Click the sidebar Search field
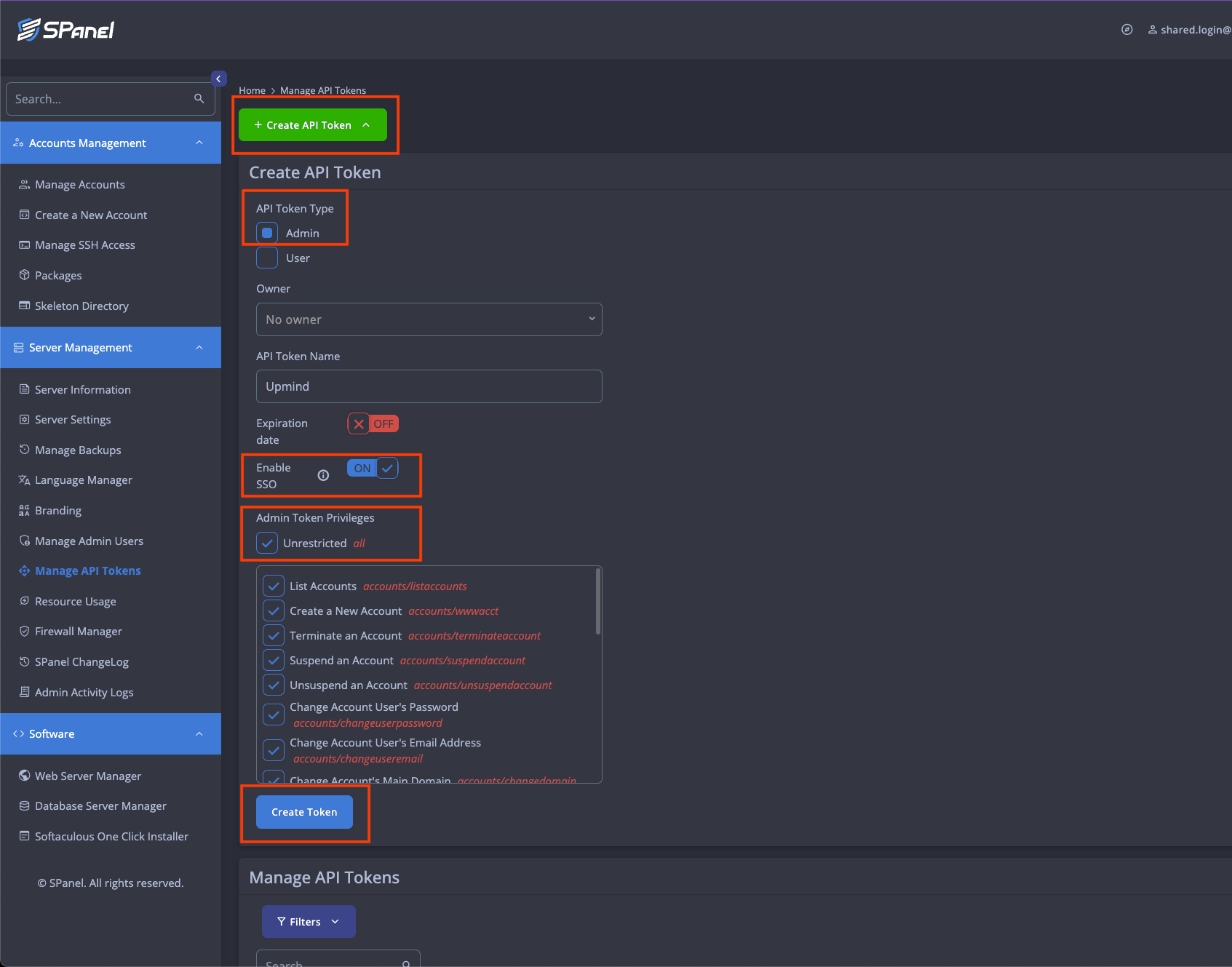1232x967 pixels. click(111, 99)
